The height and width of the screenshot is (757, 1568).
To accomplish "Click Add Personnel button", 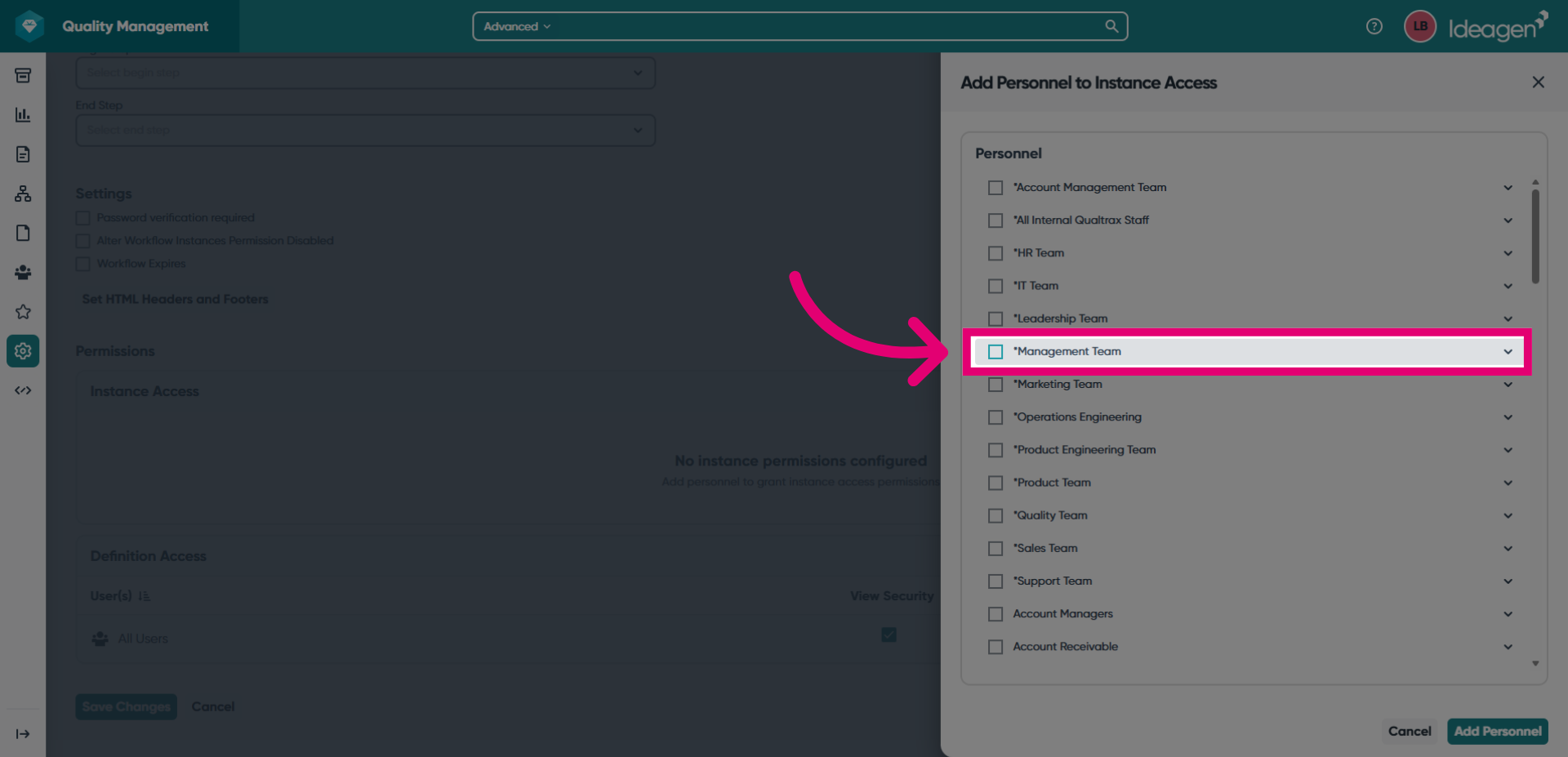I will point(1498,732).
